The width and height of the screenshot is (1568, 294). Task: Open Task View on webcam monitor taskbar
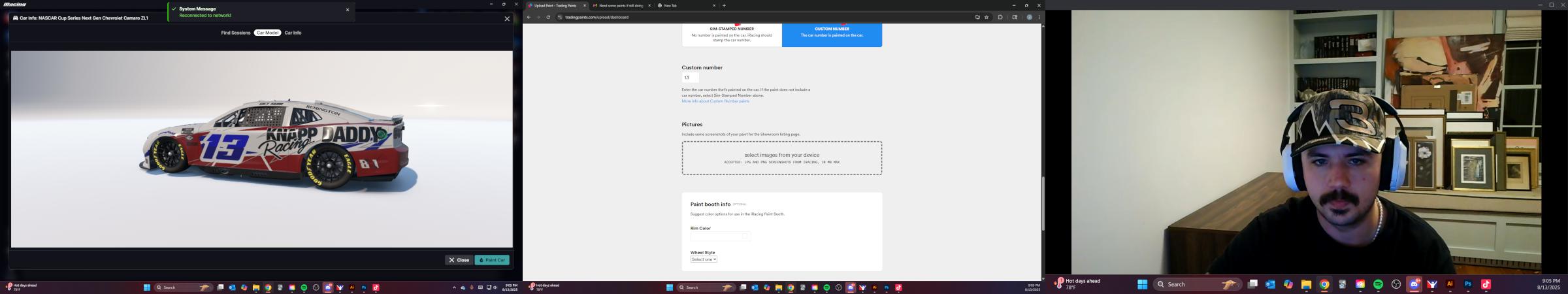point(1252,284)
